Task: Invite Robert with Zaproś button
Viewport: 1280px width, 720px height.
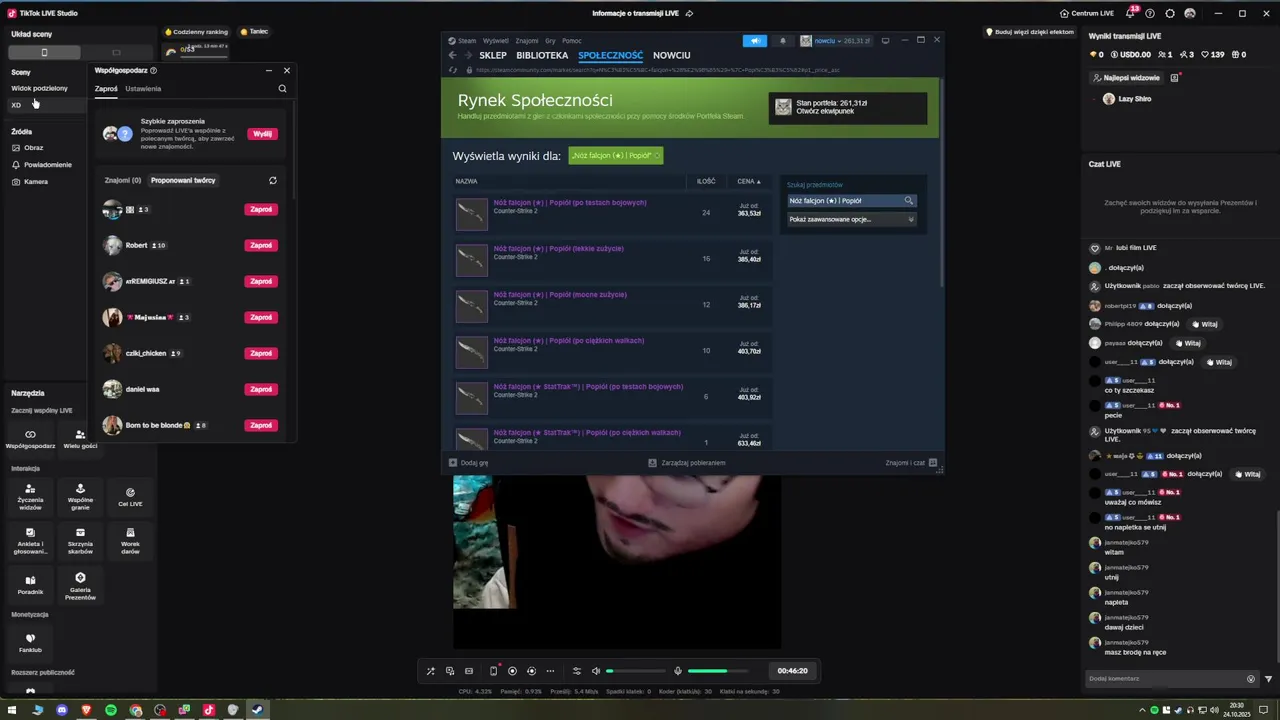Action: (261, 246)
